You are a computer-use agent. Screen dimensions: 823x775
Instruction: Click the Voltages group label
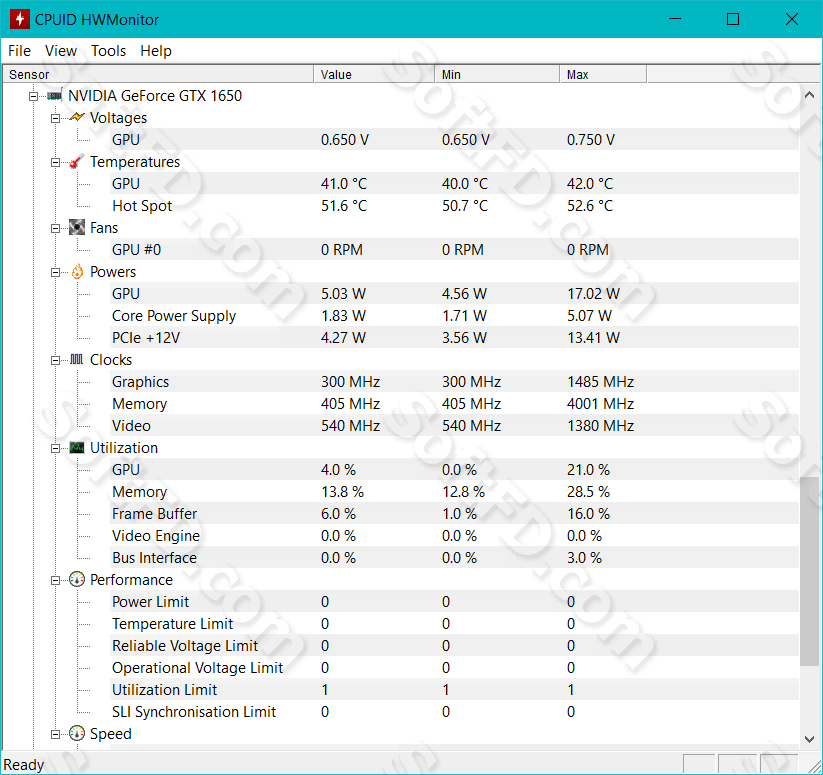click(x=118, y=118)
